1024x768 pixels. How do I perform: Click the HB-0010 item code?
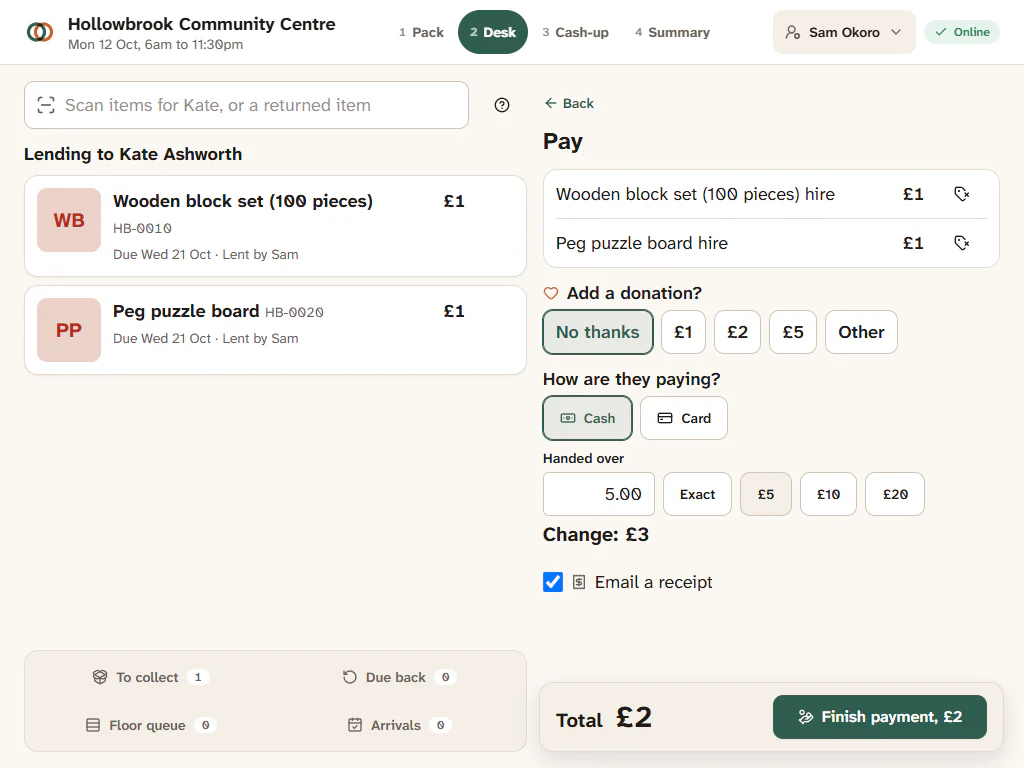pos(142,229)
